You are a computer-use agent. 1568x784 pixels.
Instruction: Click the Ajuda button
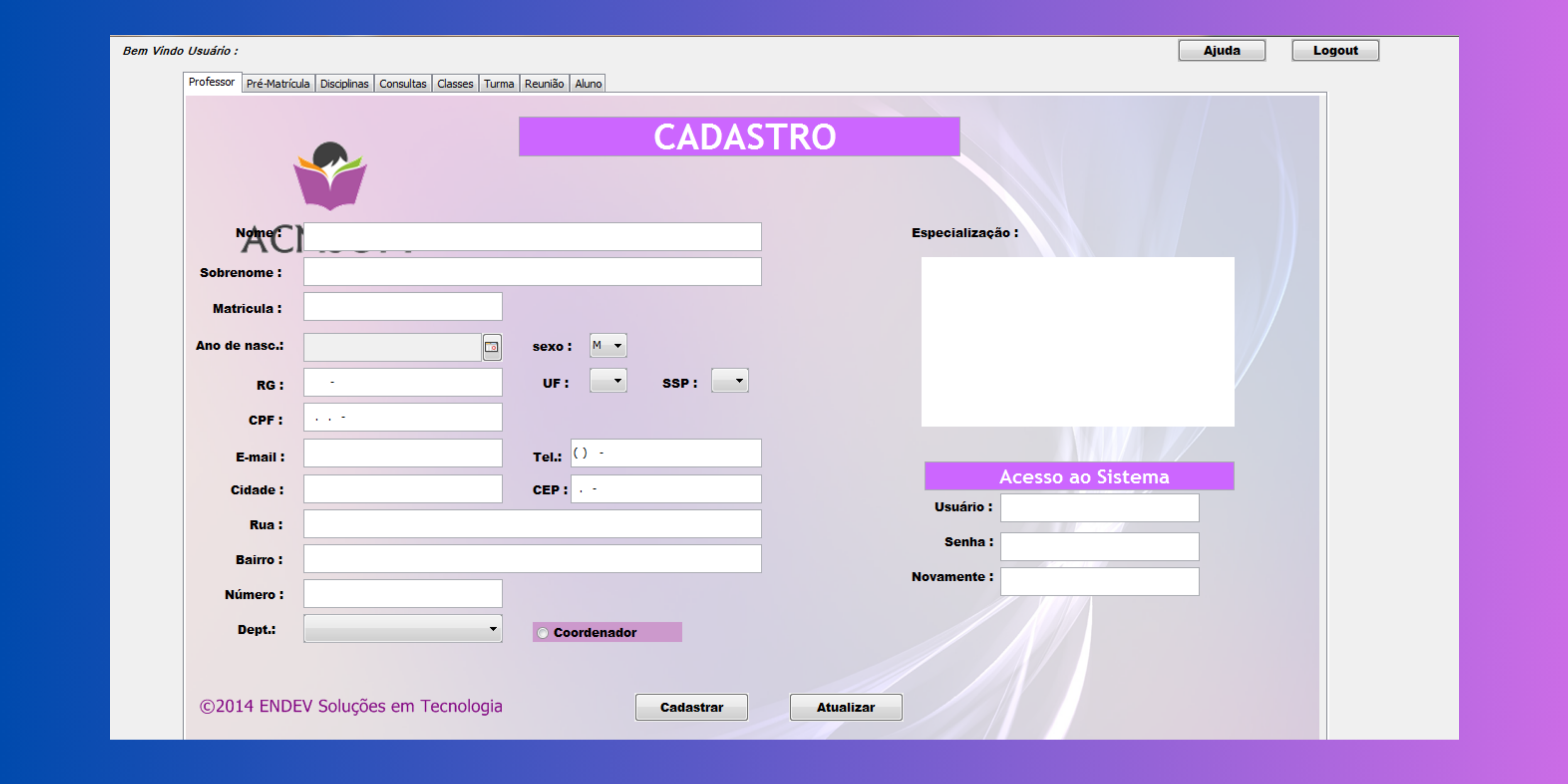1222,51
